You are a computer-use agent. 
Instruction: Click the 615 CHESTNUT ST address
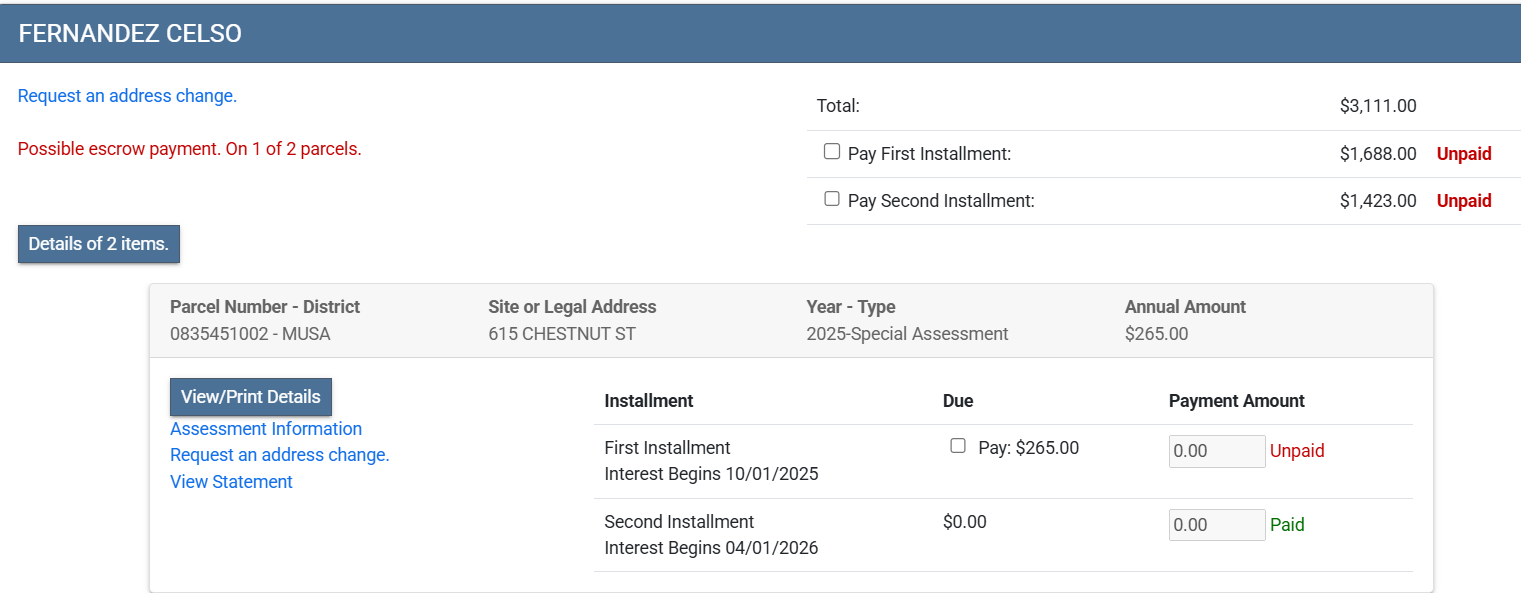pos(561,334)
